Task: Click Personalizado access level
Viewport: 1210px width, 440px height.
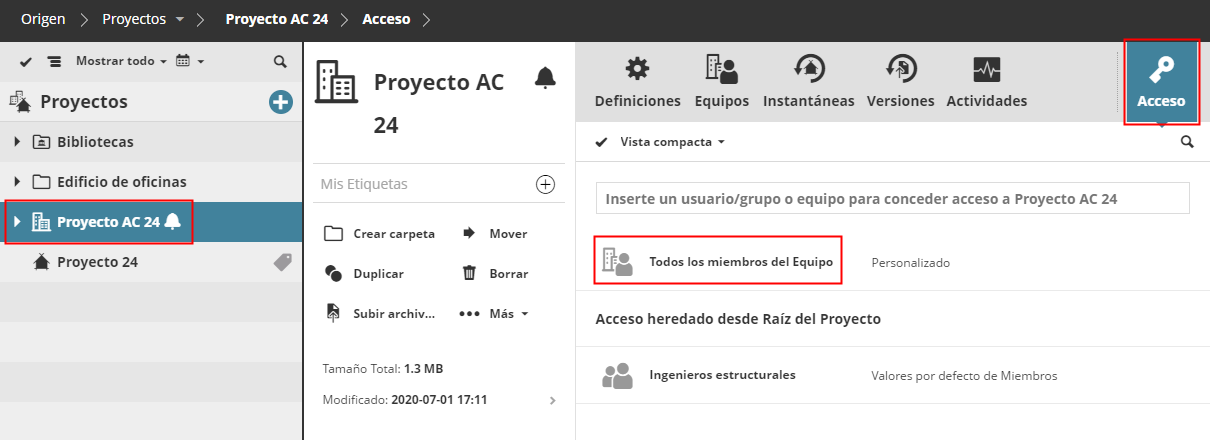Action: 911,263
